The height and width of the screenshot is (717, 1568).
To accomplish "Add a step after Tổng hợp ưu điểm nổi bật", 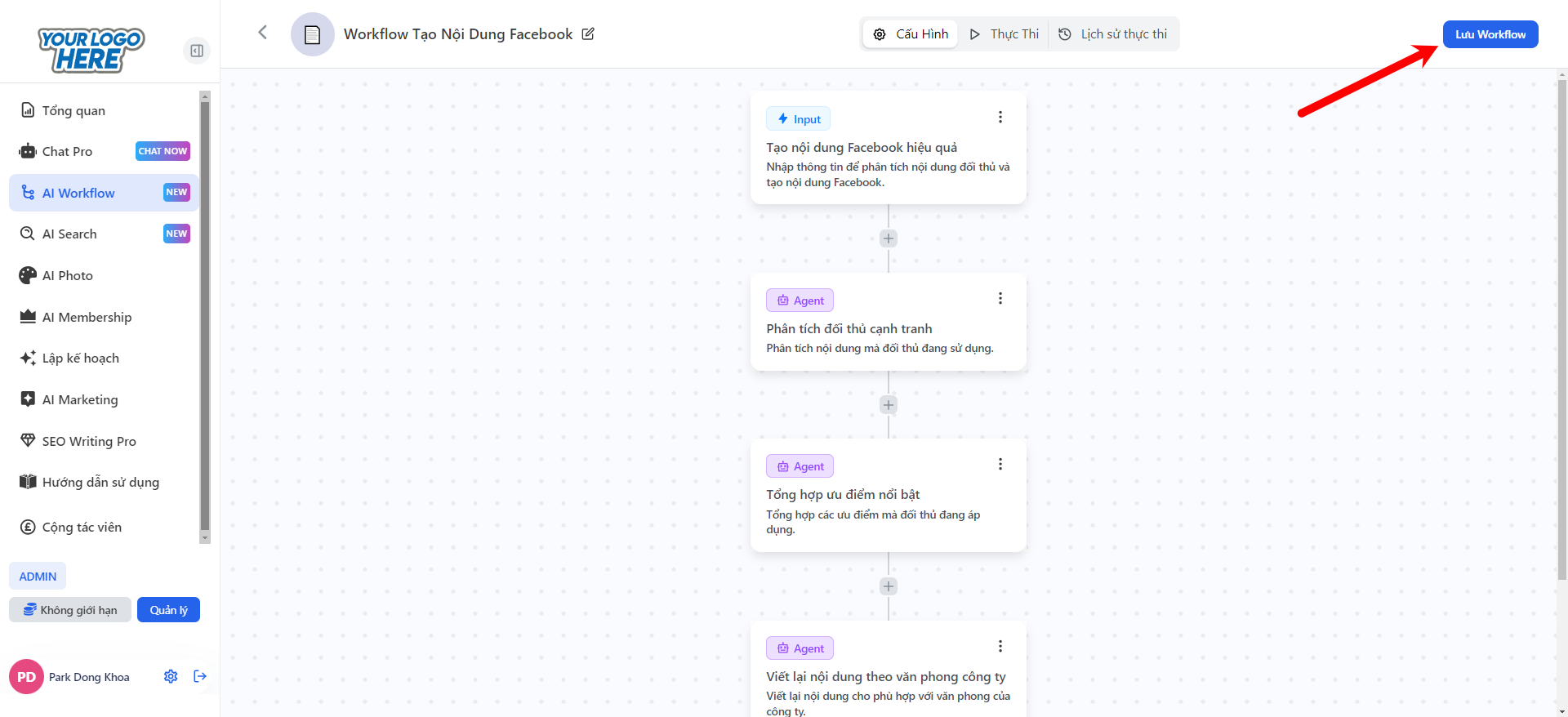I will (889, 586).
